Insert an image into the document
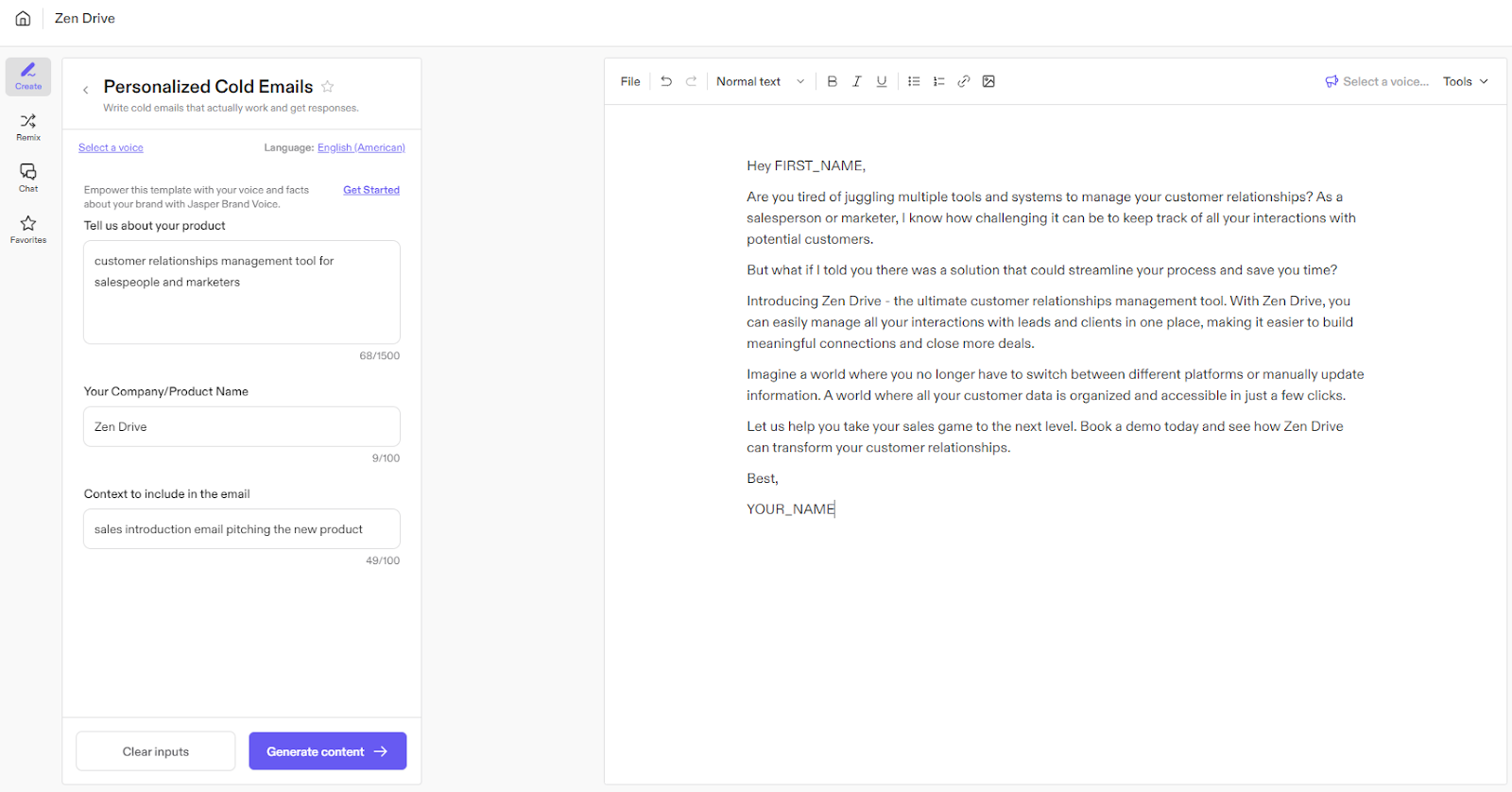Image resolution: width=1512 pixels, height=792 pixels. point(988,81)
